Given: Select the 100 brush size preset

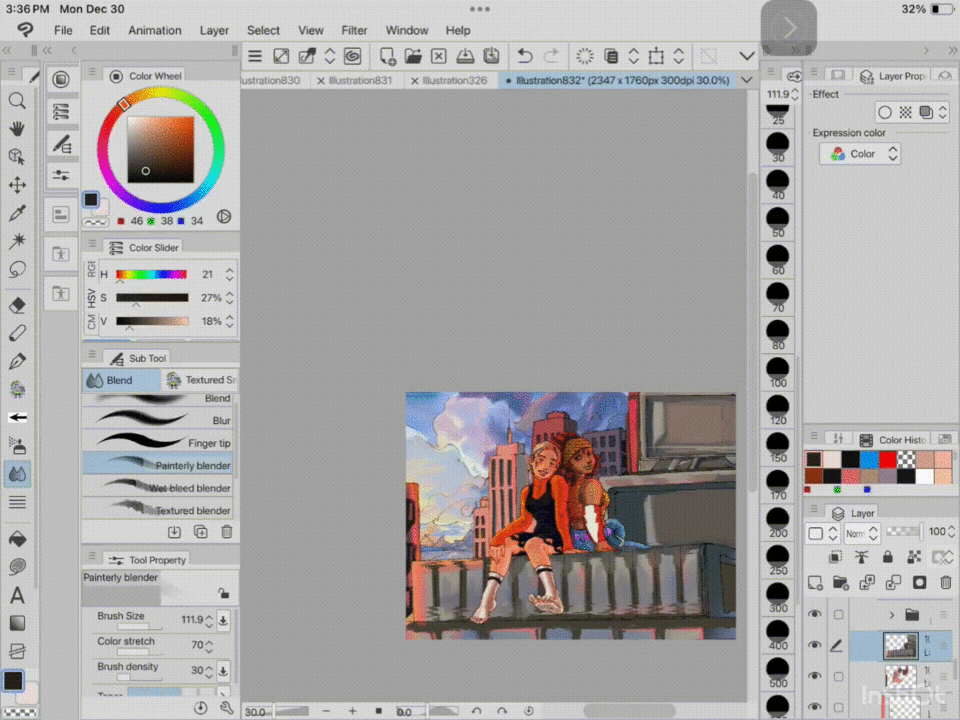Looking at the screenshot, I should click(777, 370).
